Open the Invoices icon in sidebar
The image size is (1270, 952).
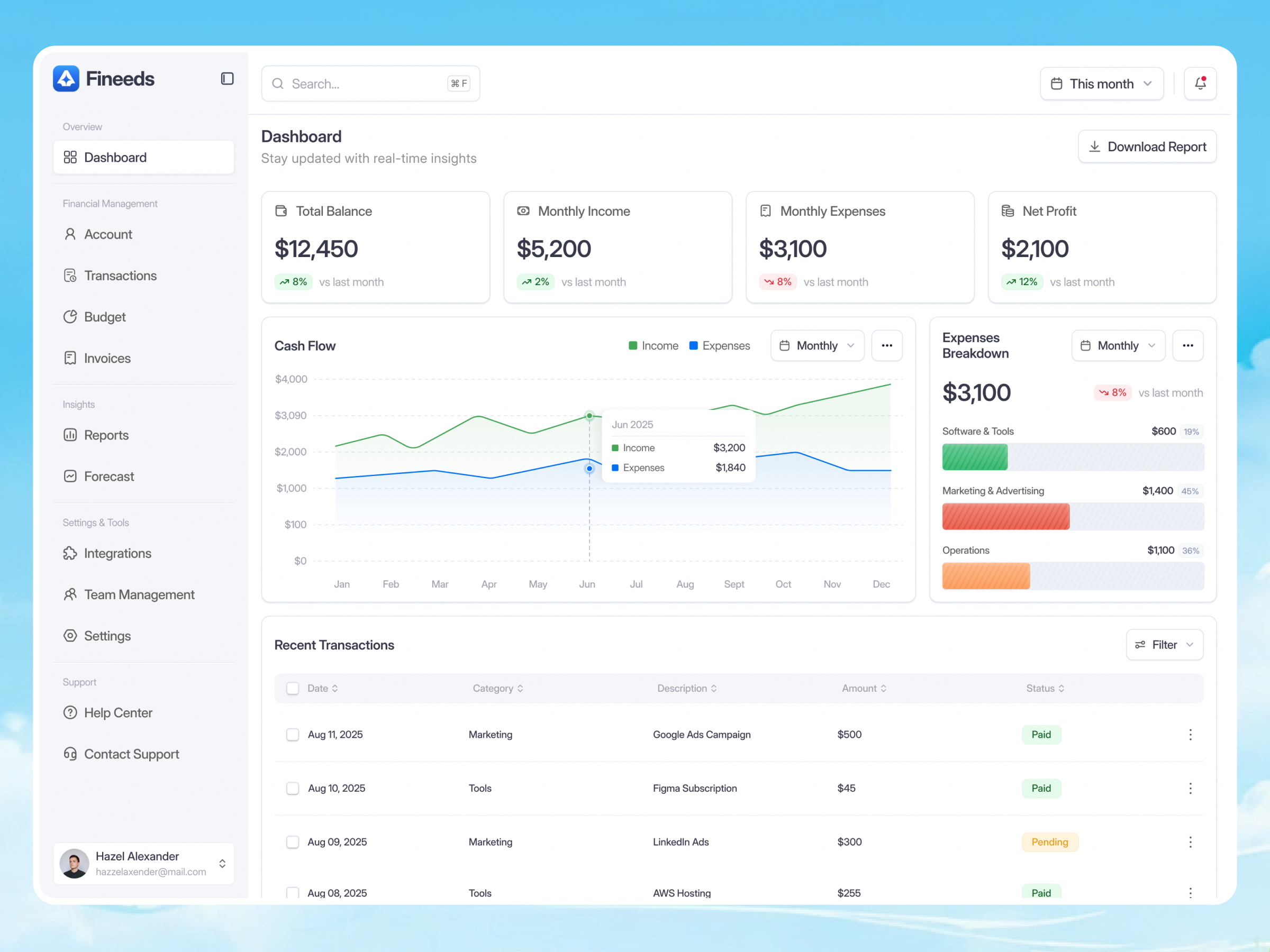pyautogui.click(x=69, y=358)
